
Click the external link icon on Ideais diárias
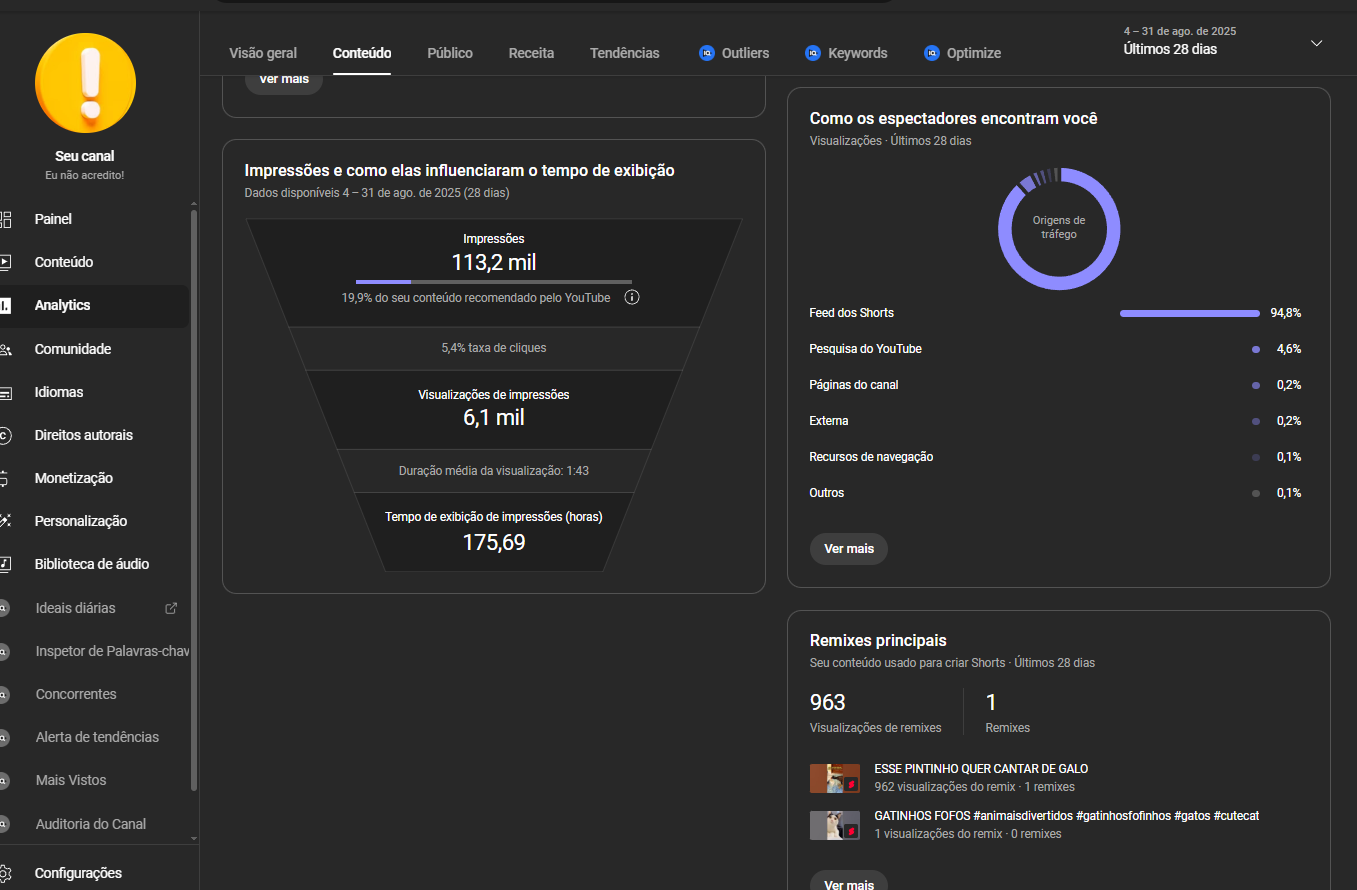[171, 608]
